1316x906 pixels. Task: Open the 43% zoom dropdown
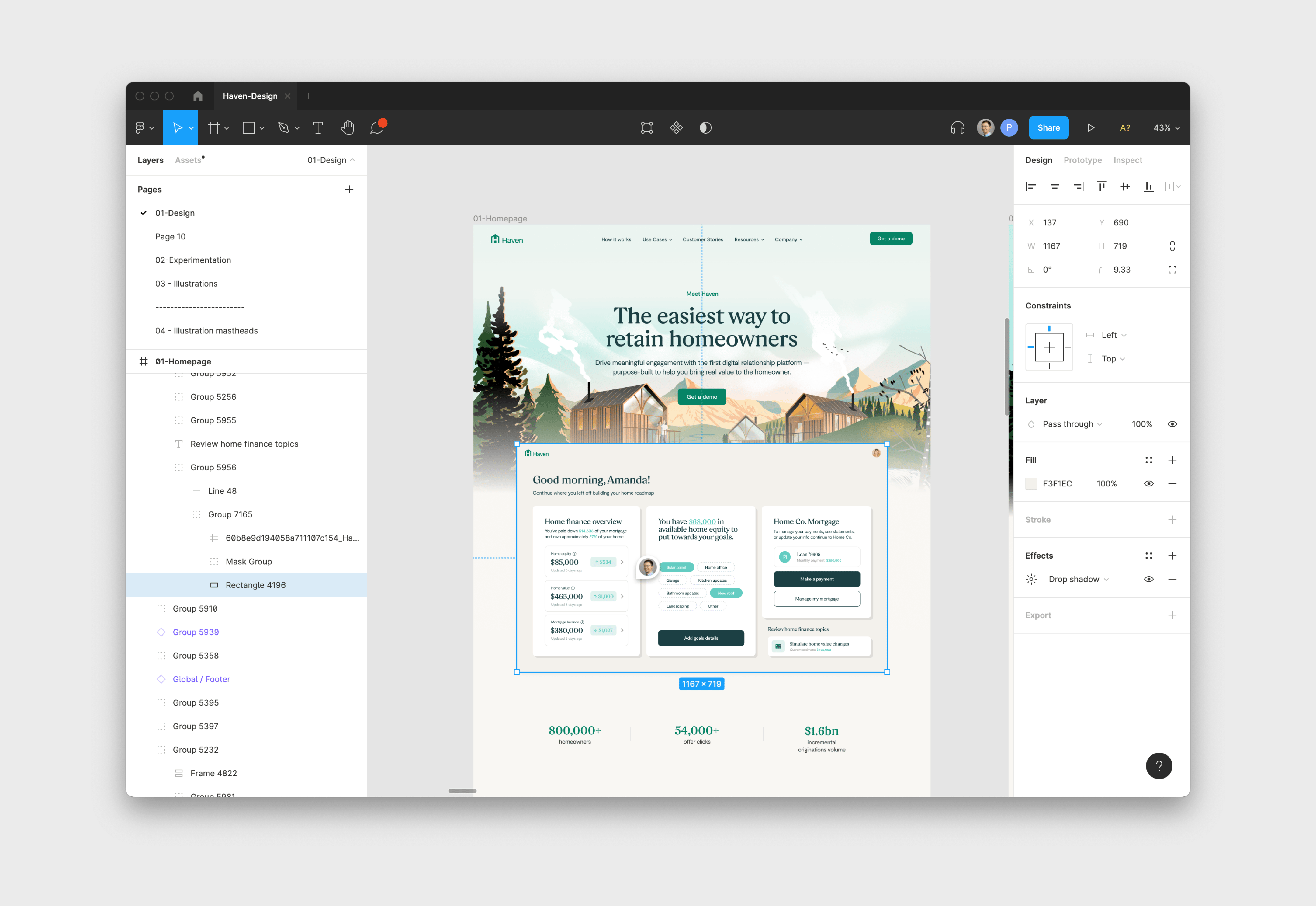tap(1166, 128)
